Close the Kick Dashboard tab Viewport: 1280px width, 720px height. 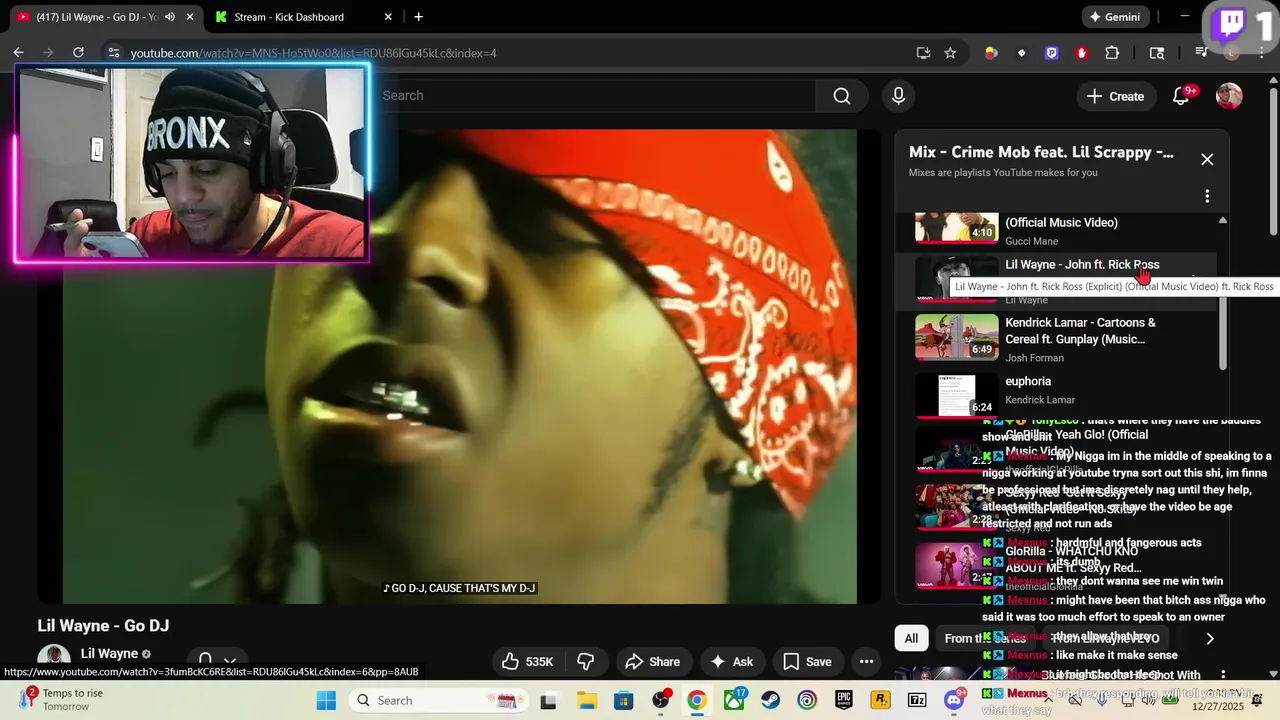click(x=388, y=17)
